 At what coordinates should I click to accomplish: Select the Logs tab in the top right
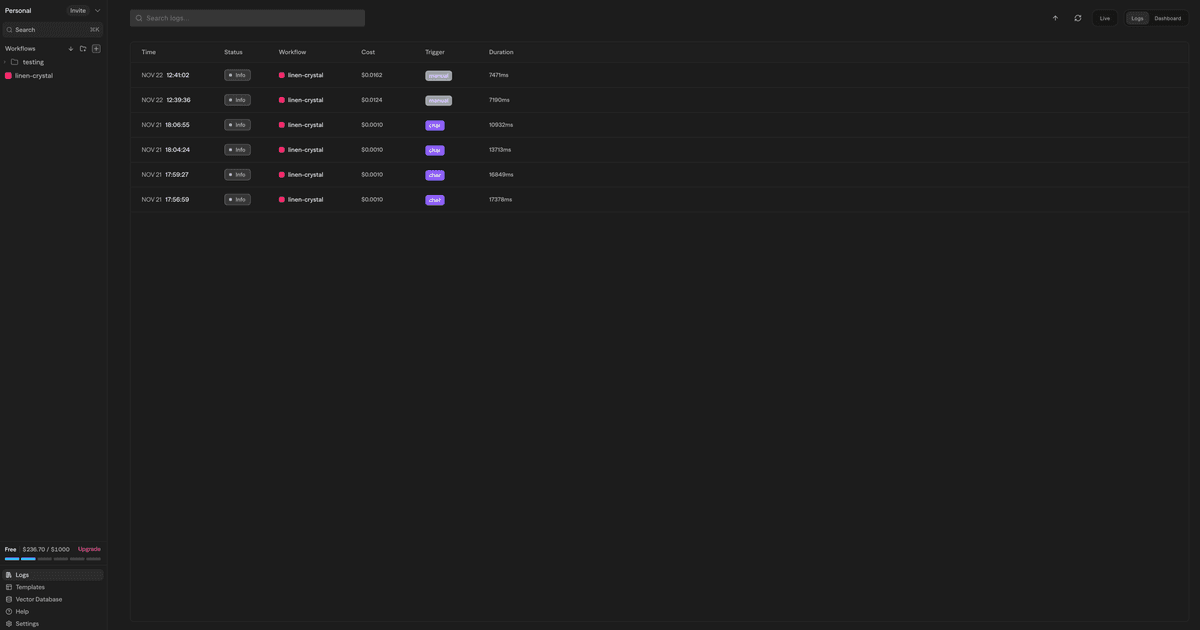click(1136, 18)
